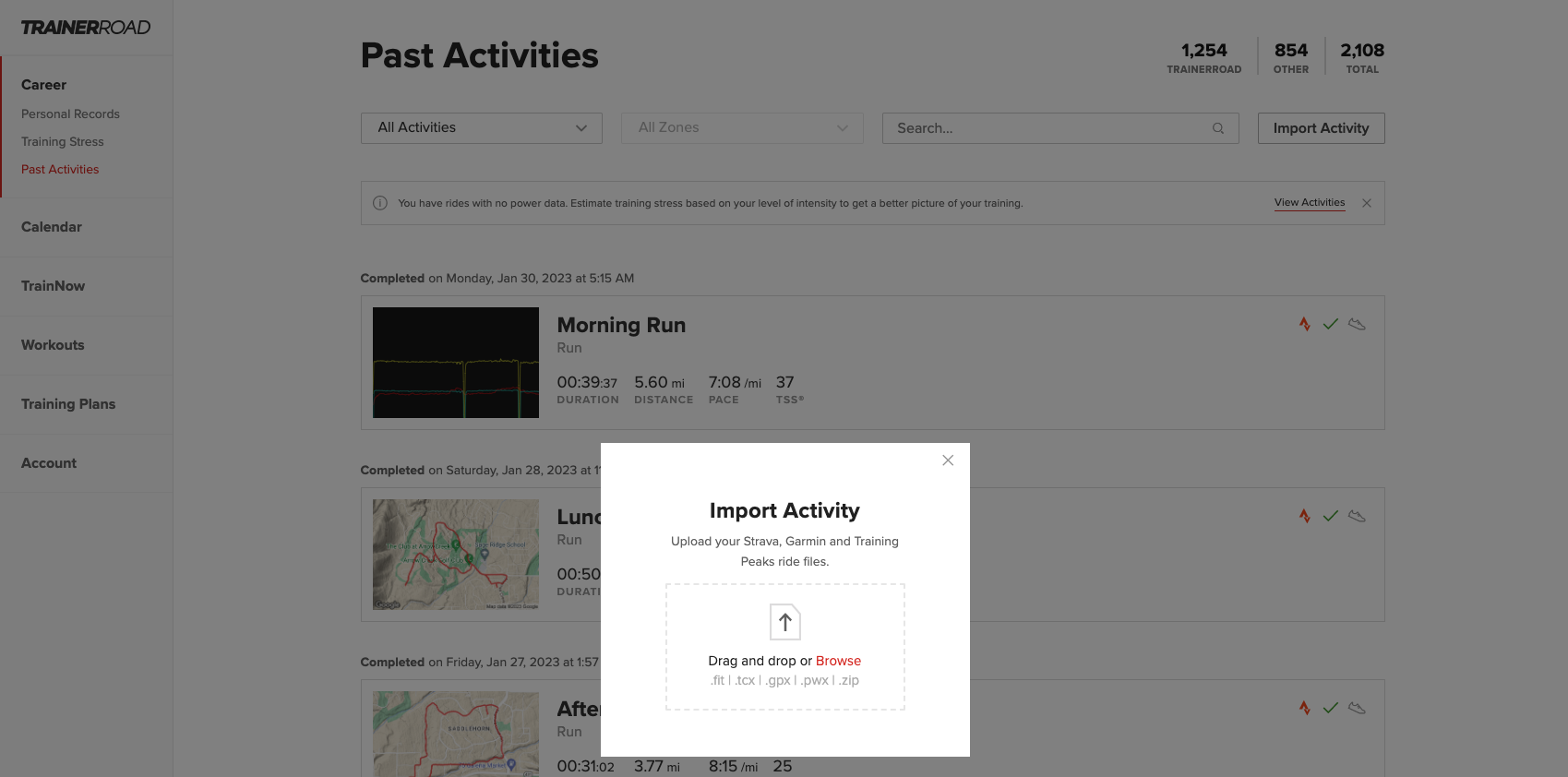Open the TrainerRoad logo home
This screenshot has height=777, width=1568.
tap(86, 28)
